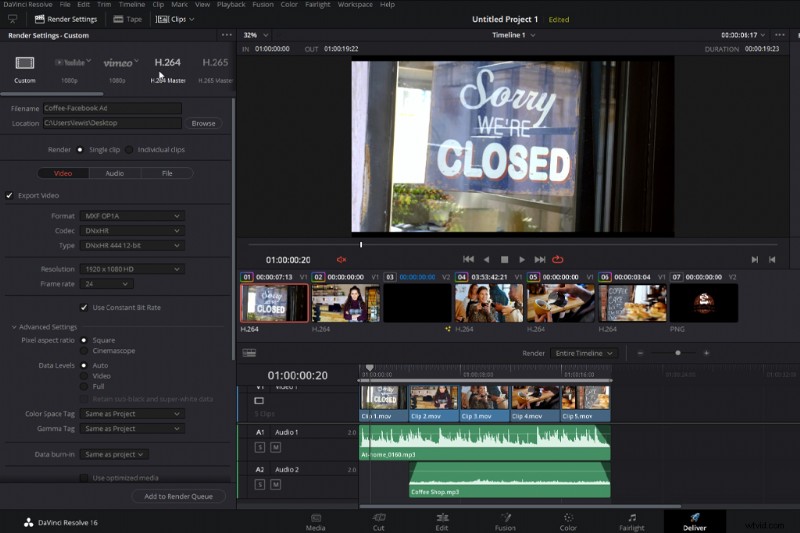
Task: Open the Playback menu
Action: click(231, 5)
